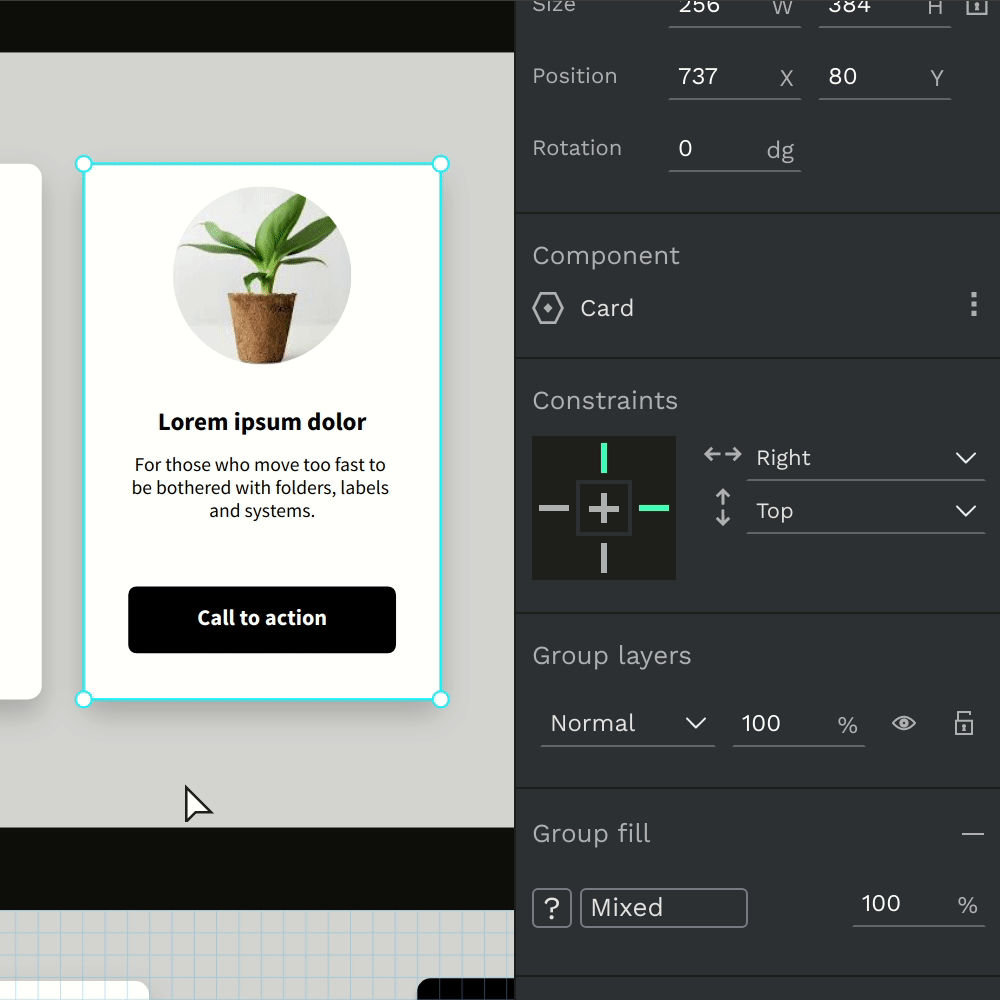Screen dimensions: 1000x1000
Task: Toggle aspect ratio lock beside Size height
Action: pyautogui.click(x=975, y=8)
